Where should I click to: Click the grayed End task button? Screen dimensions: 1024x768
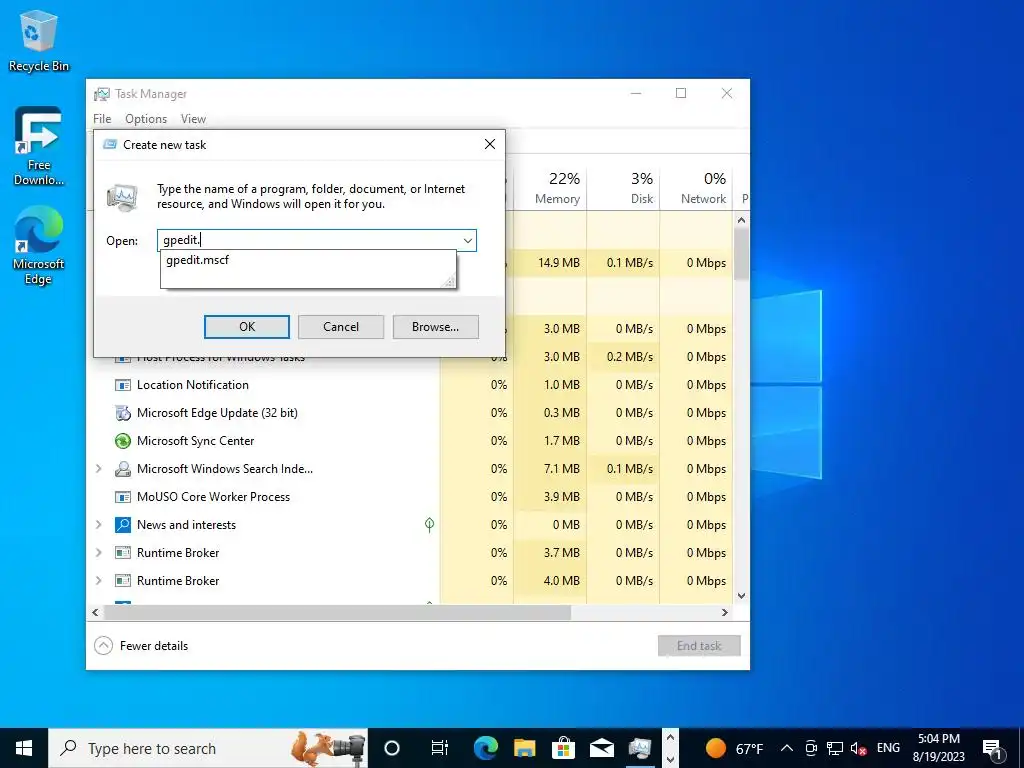[699, 646]
